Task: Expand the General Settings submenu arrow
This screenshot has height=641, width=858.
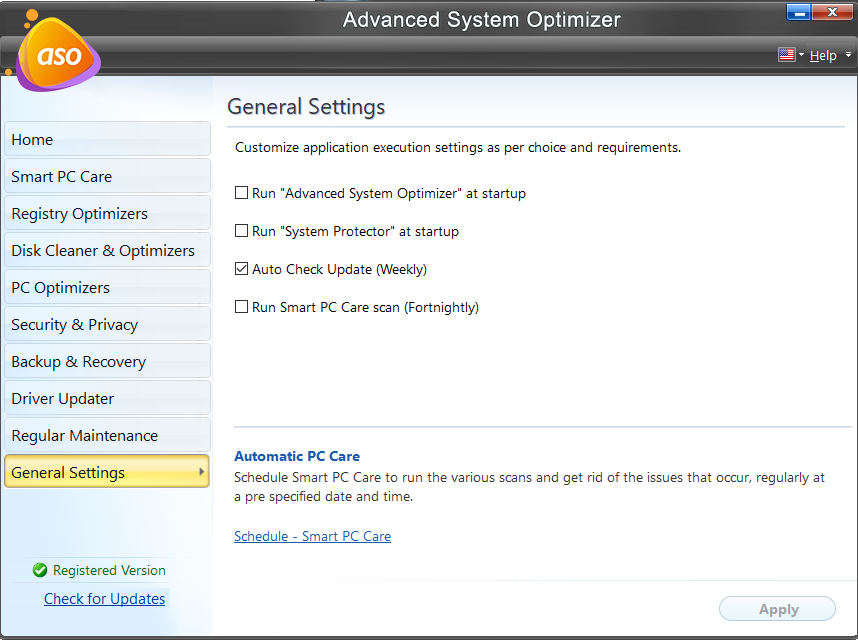Action: click(x=201, y=472)
